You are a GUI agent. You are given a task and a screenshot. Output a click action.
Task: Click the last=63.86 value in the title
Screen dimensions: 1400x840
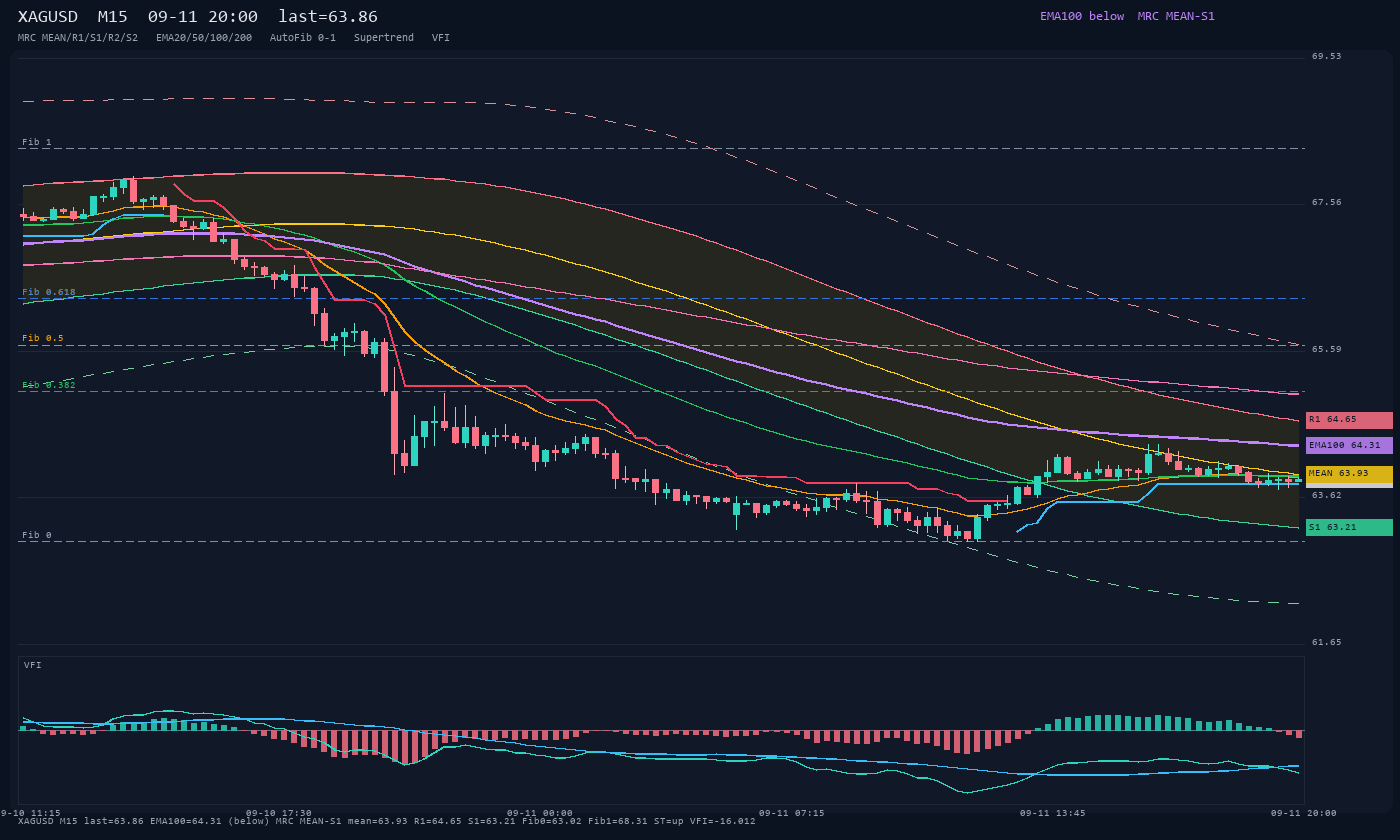coord(328,17)
